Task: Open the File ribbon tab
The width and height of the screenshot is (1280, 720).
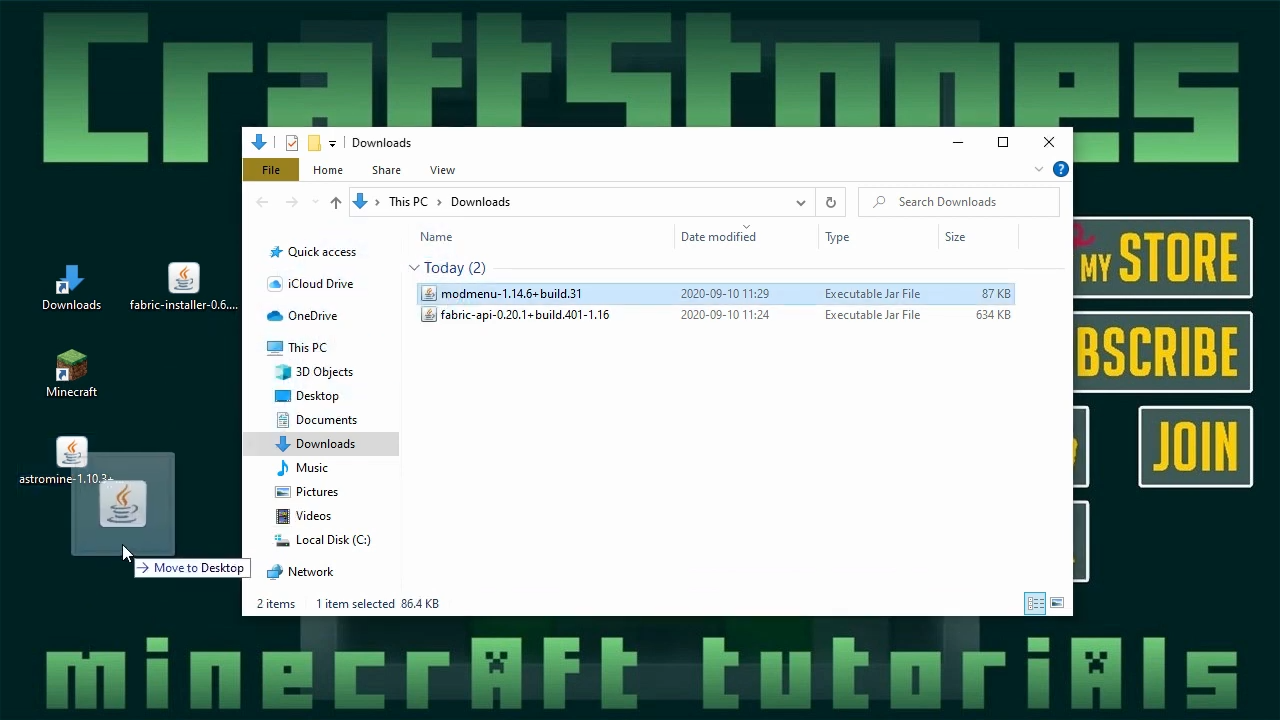Action: click(271, 170)
